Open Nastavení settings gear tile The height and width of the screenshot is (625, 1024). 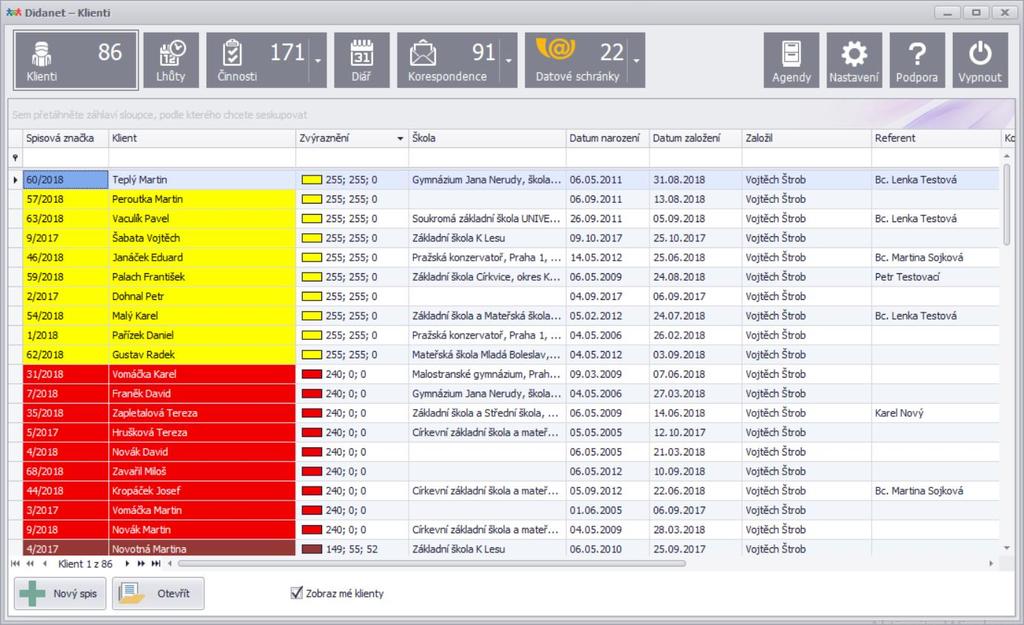(854, 60)
